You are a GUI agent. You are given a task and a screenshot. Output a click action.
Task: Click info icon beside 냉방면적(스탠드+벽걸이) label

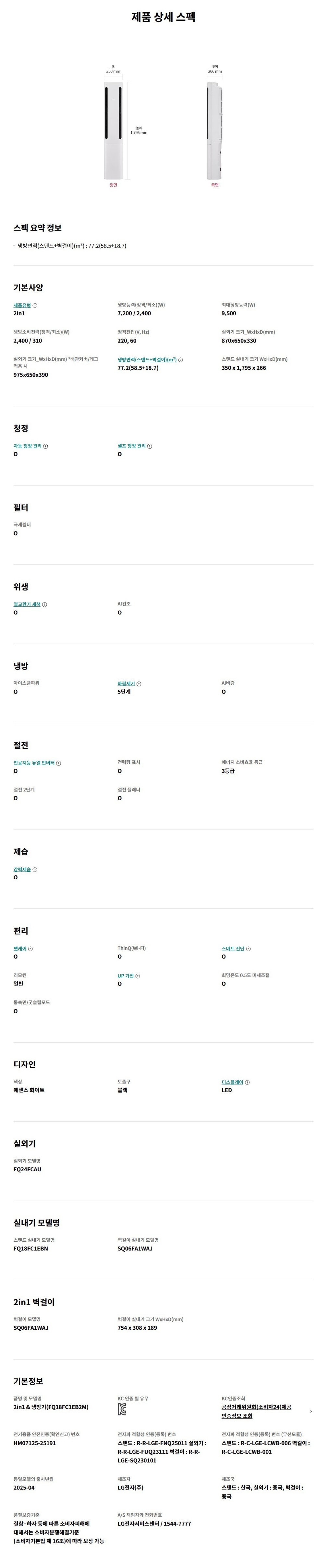tap(181, 360)
